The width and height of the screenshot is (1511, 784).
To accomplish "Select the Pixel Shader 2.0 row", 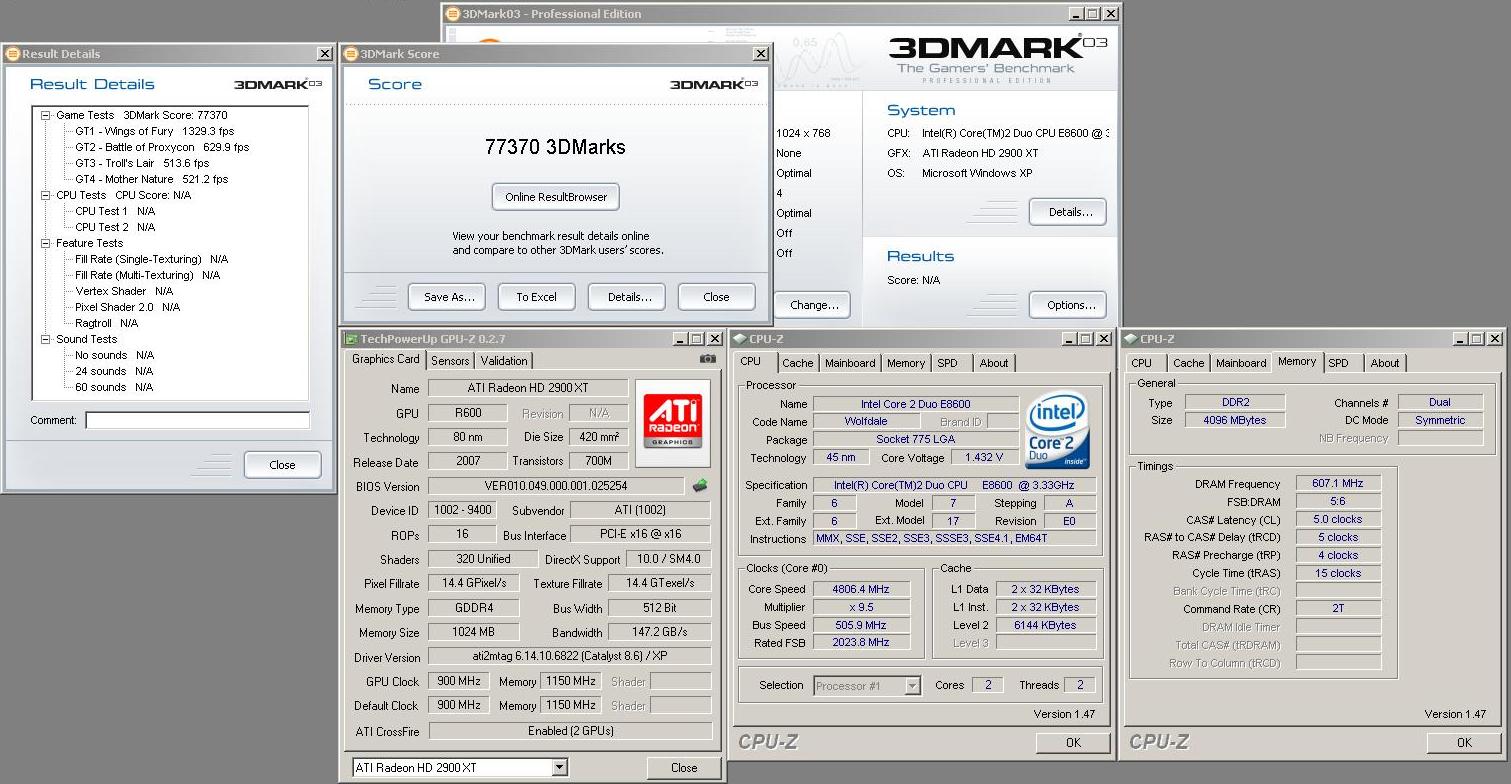I will 127,307.
